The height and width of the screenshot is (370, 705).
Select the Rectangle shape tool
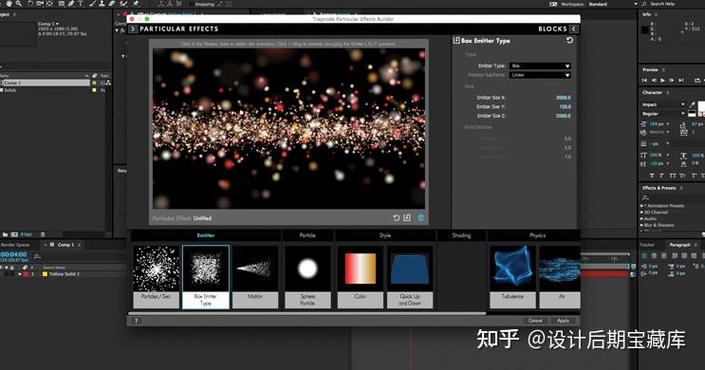coord(62,3)
